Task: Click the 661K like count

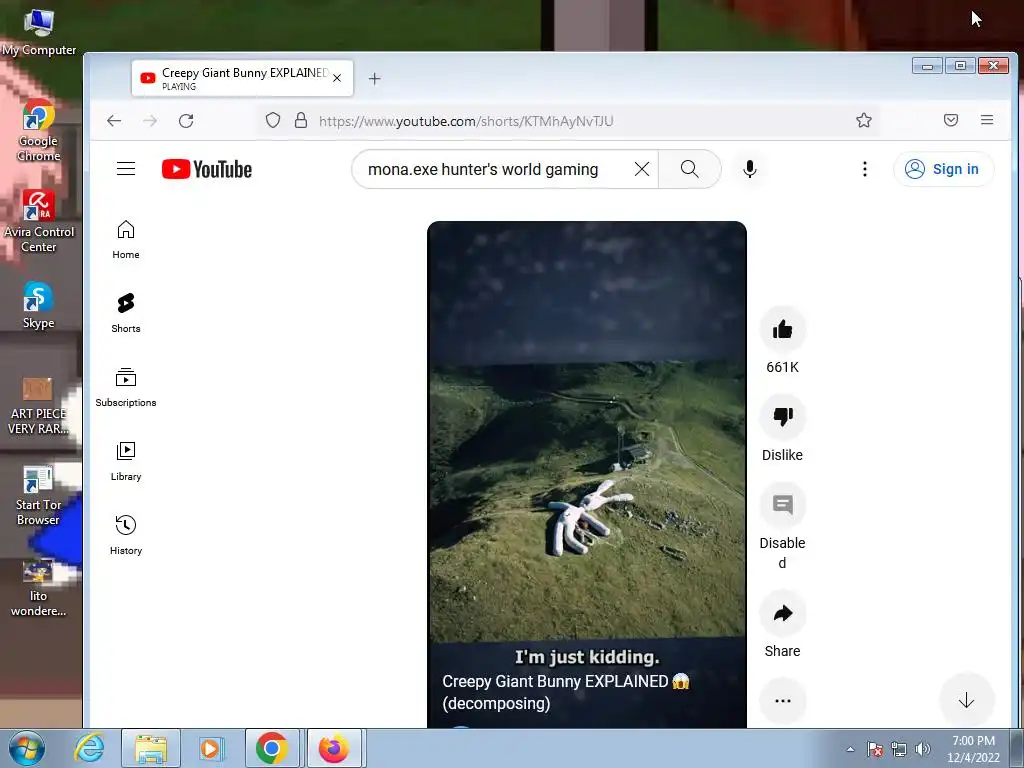Action: coord(782,367)
